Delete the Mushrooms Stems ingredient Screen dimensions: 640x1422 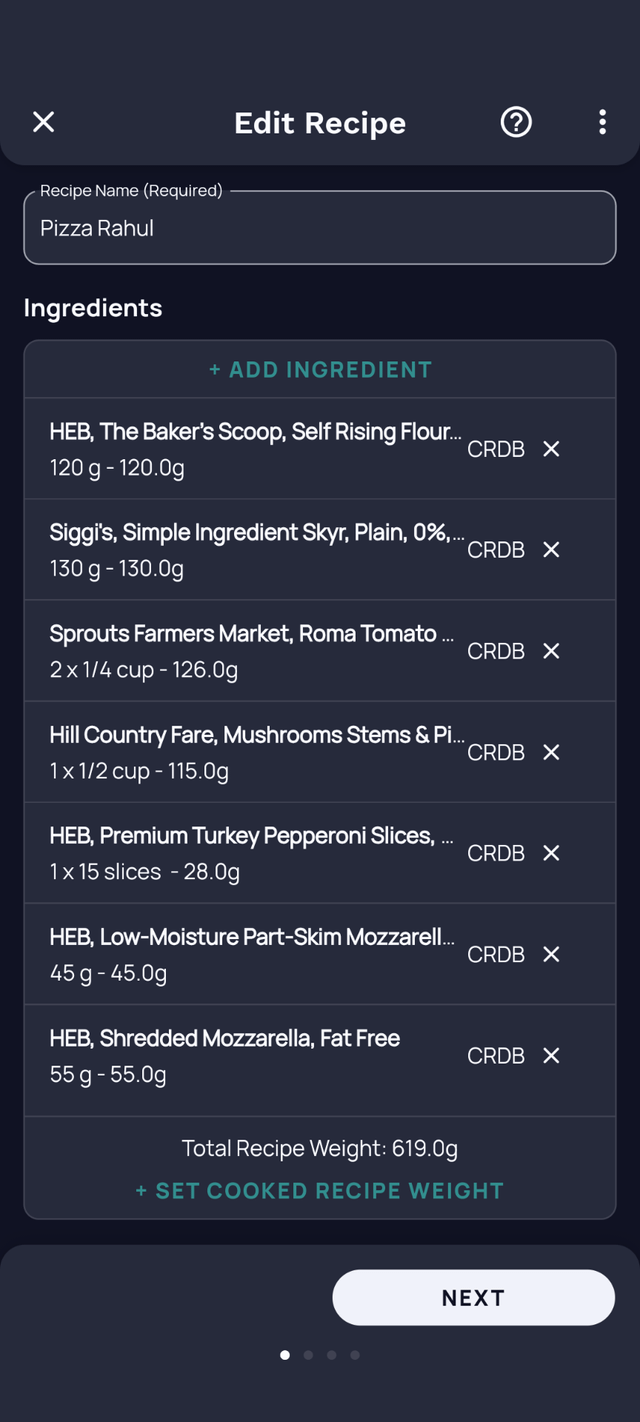coord(551,752)
